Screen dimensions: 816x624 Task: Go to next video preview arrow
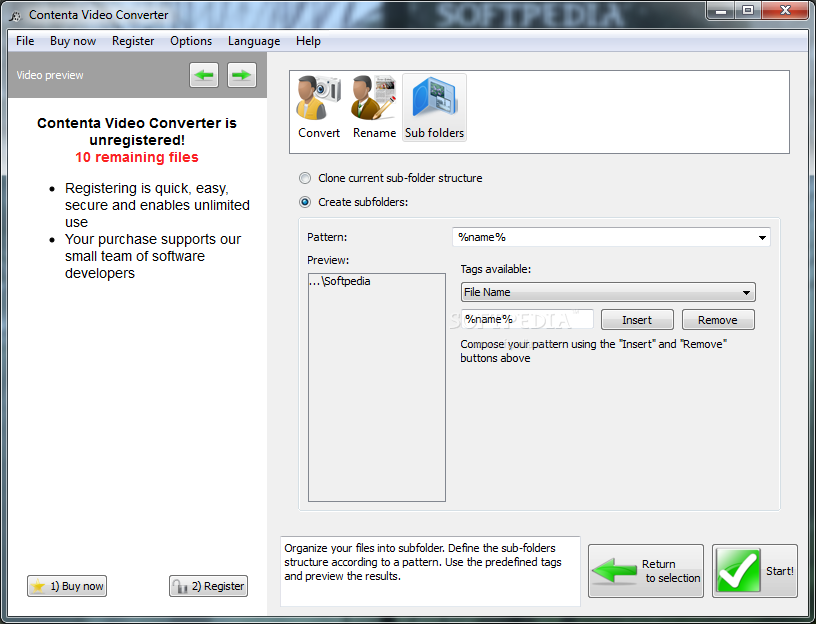point(241,75)
